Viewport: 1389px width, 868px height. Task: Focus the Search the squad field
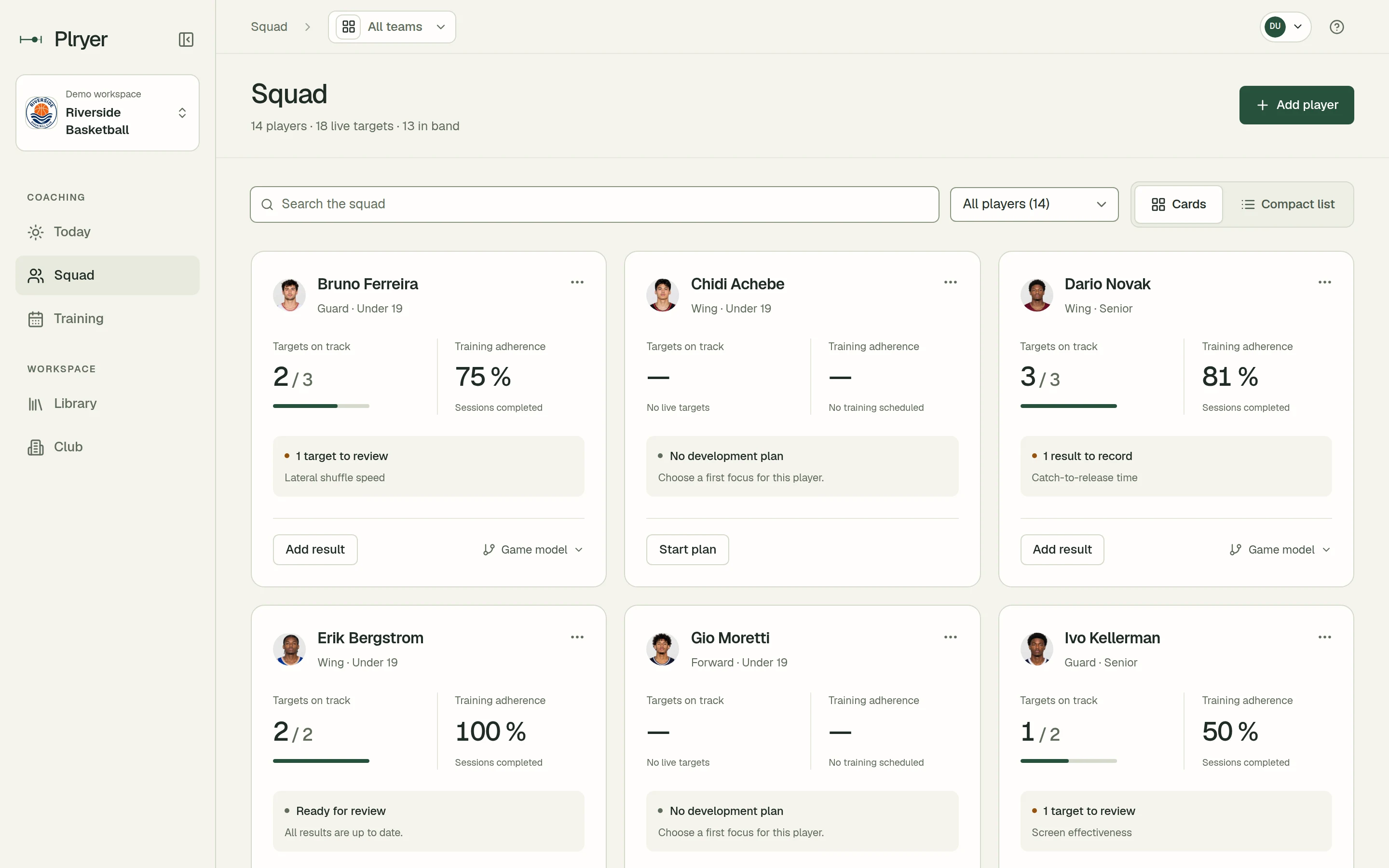[594, 204]
